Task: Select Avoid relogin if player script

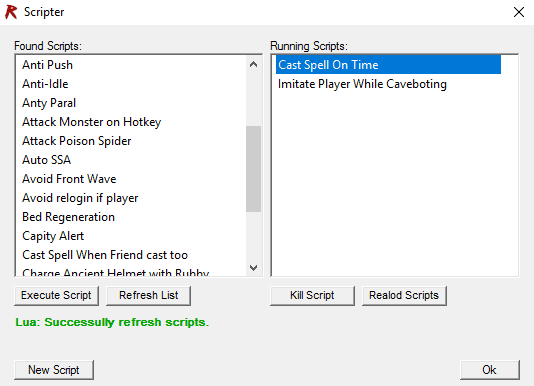Action: click(131, 198)
